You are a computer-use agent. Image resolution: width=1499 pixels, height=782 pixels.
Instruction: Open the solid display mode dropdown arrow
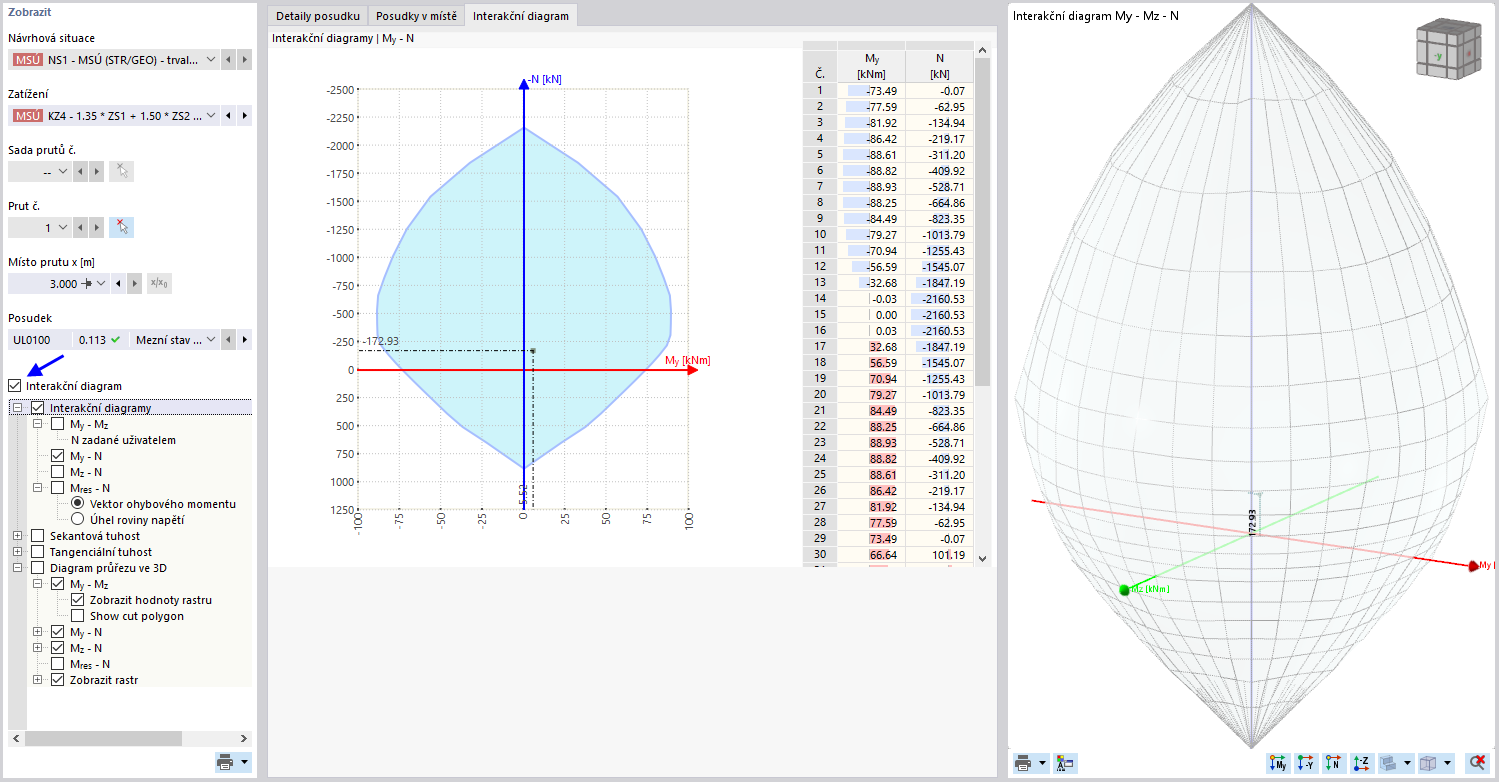(1408, 763)
